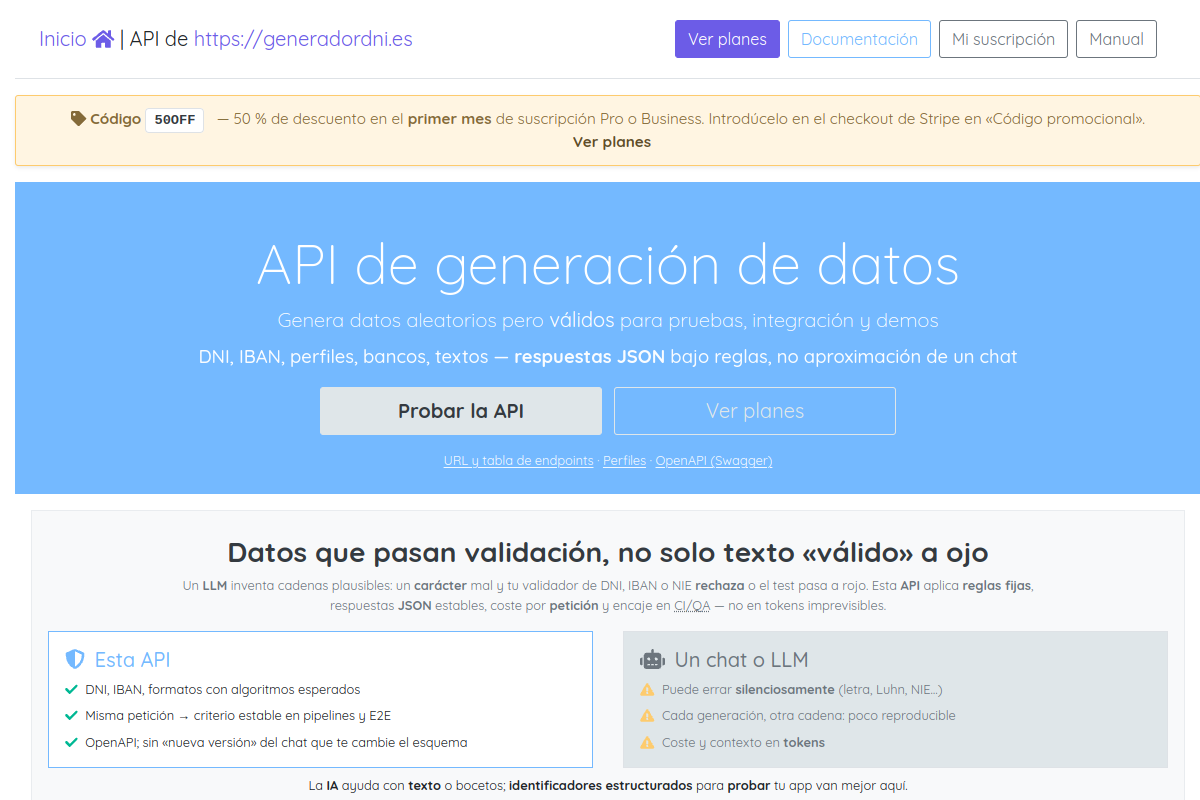
Task: Click warning icon beside Coste y contexto en tokens
Action: point(647,743)
